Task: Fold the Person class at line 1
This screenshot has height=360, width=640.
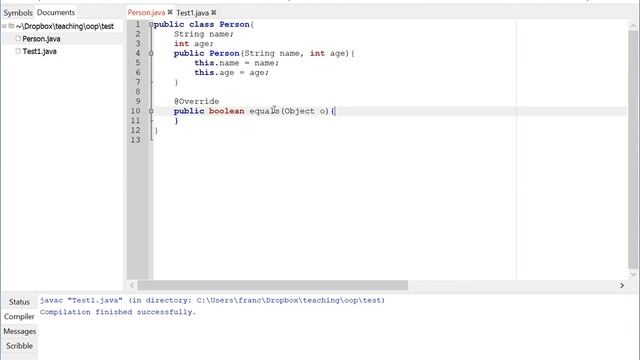Action: [x=151, y=24]
